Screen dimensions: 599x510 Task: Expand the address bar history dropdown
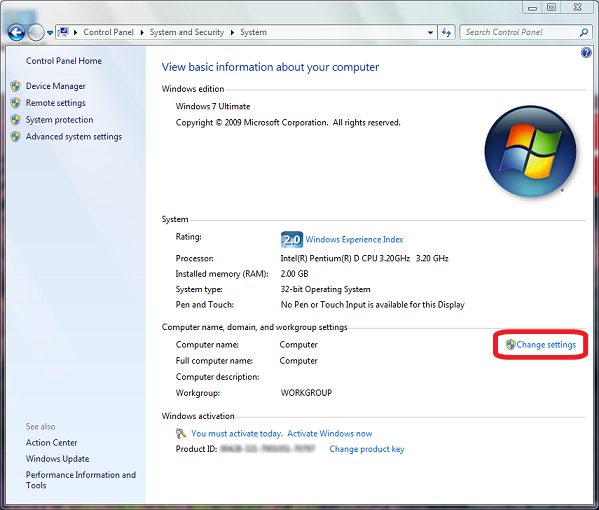(431, 32)
